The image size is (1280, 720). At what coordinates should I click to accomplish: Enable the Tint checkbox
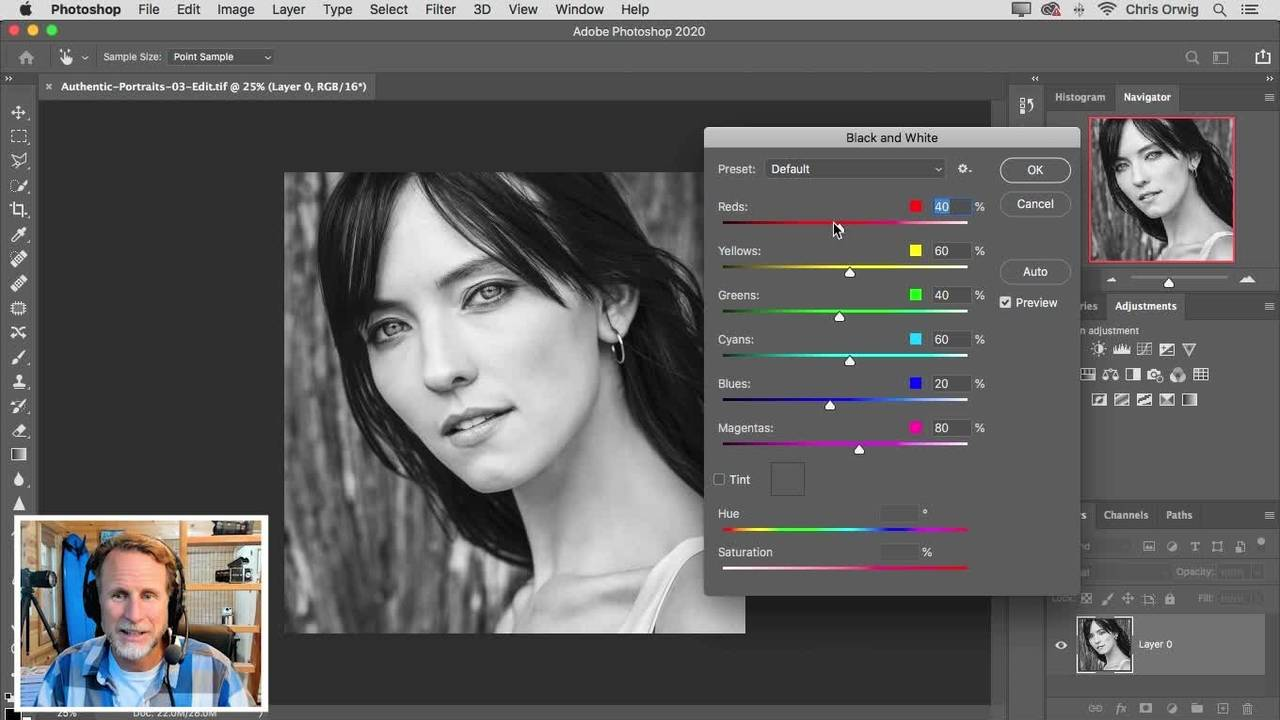click(x=719, y=480)
